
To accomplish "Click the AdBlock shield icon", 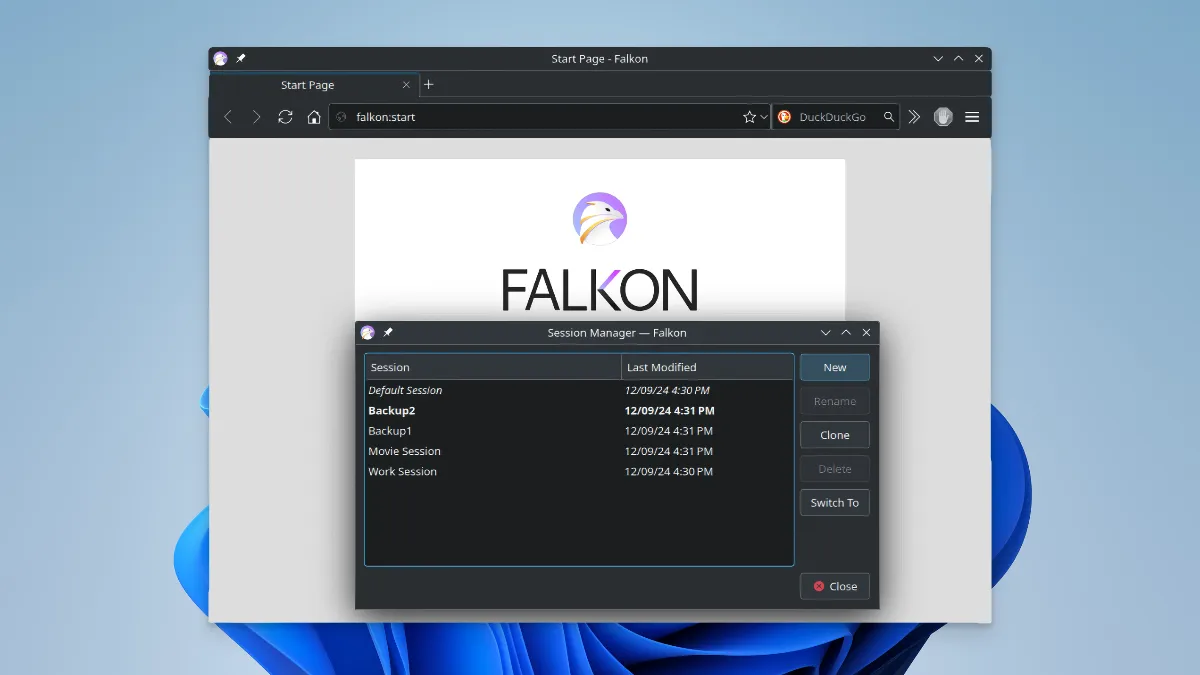I will [x=943, y=116].
